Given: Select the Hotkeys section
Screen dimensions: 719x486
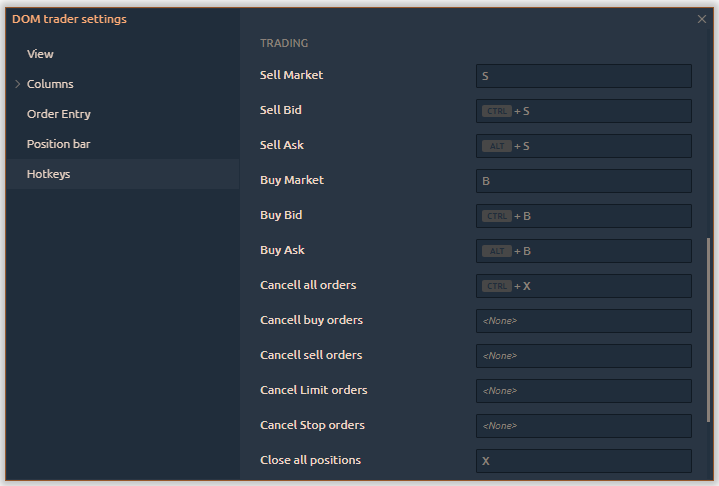Looking at the screenshot, I should pos(48,174).
